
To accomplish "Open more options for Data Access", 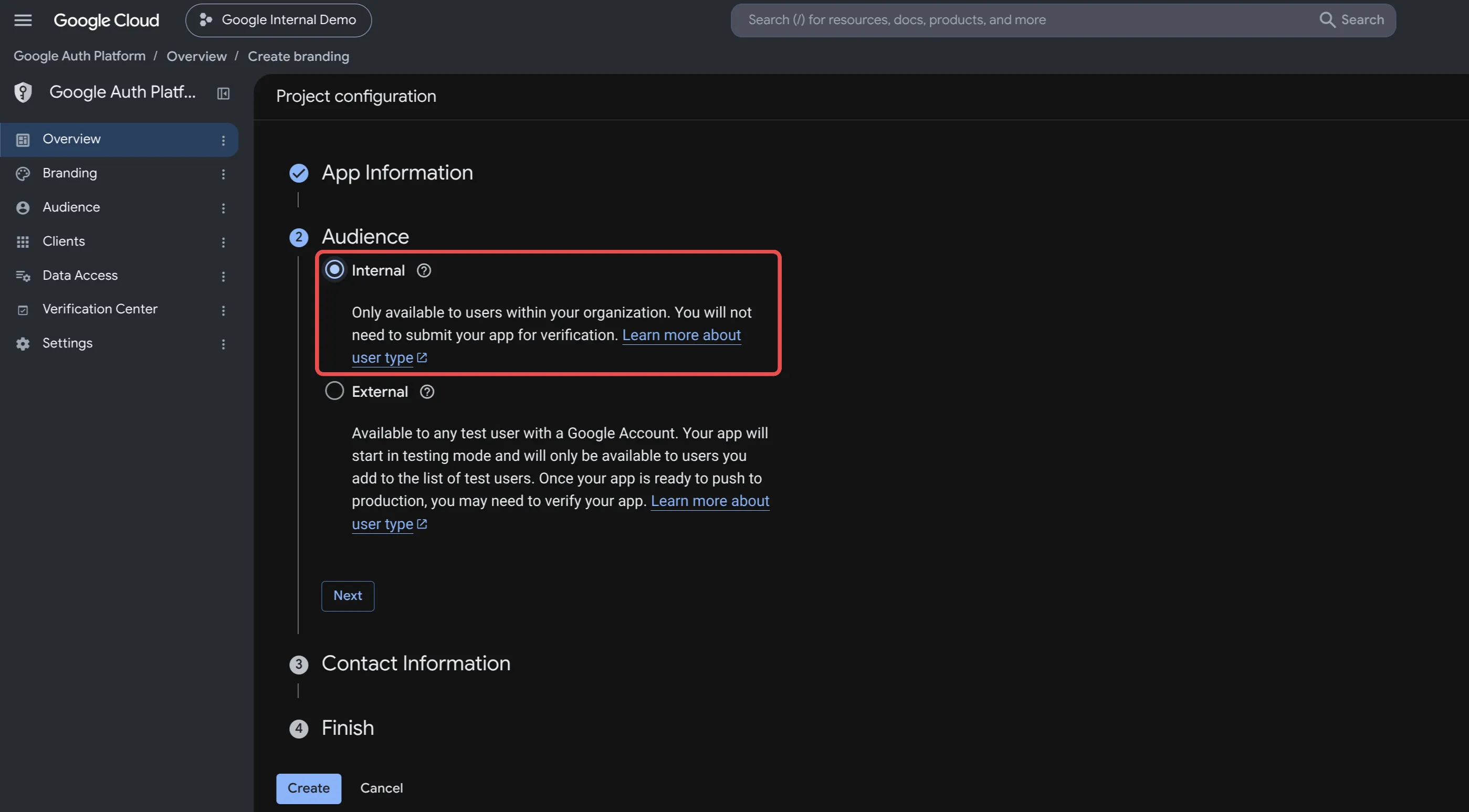I will pos(223,277).
